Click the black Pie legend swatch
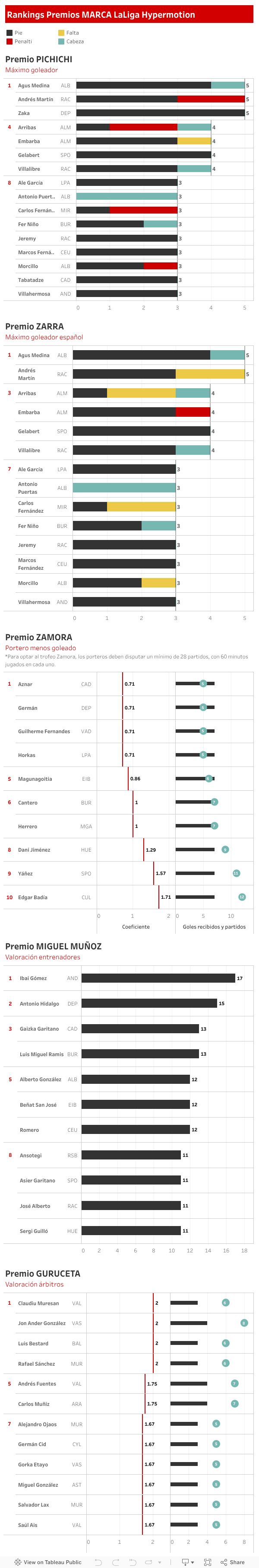The height and width of the screenshot is (1568, 259). click(x=10, y=33)
